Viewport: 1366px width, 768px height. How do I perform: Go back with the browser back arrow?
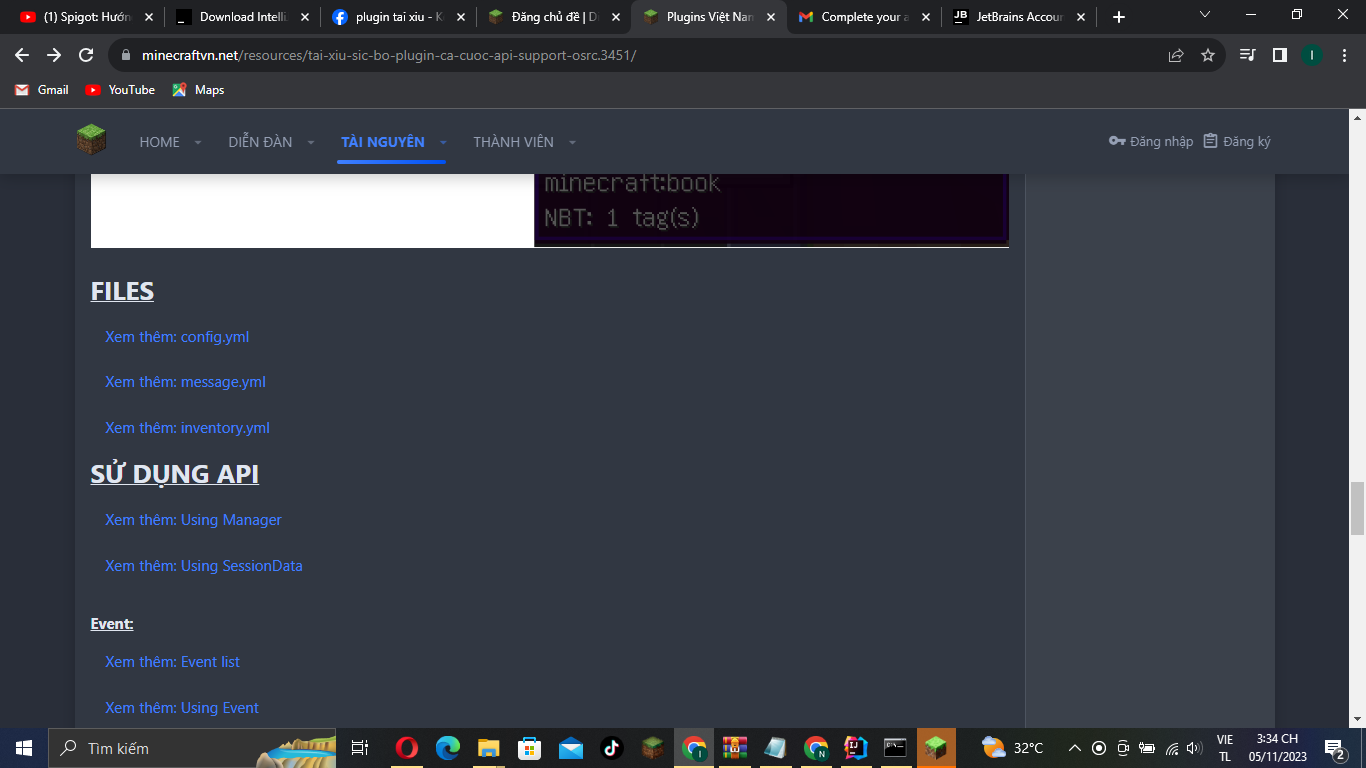22,55
